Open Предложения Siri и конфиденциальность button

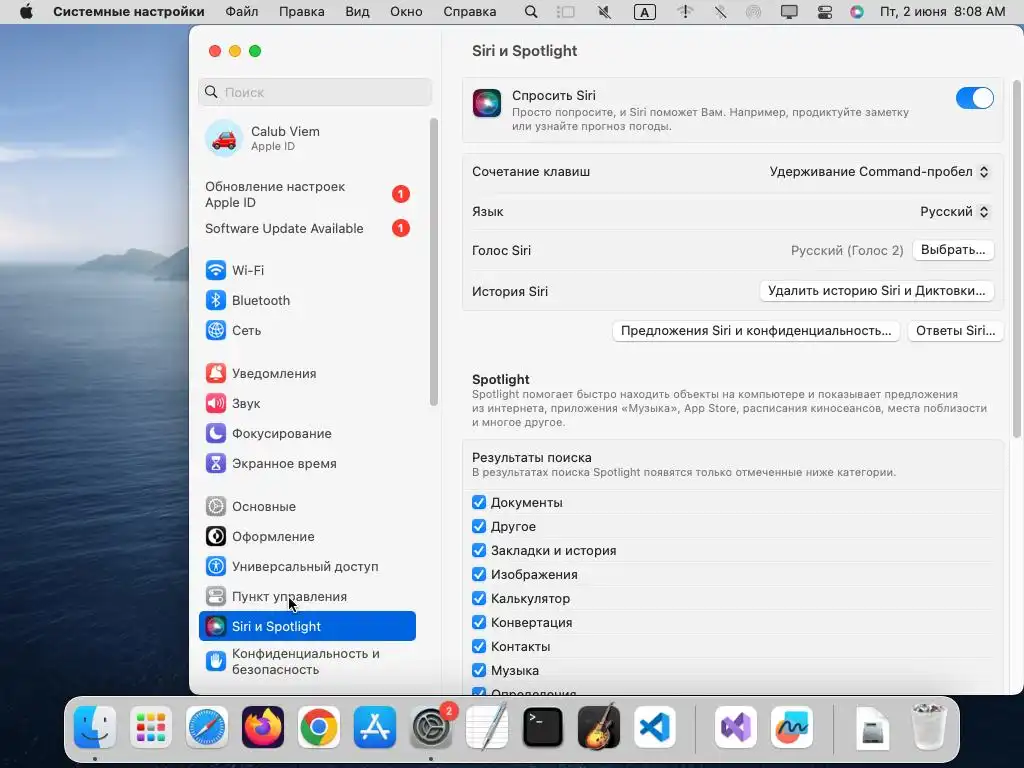coord(756,331)
